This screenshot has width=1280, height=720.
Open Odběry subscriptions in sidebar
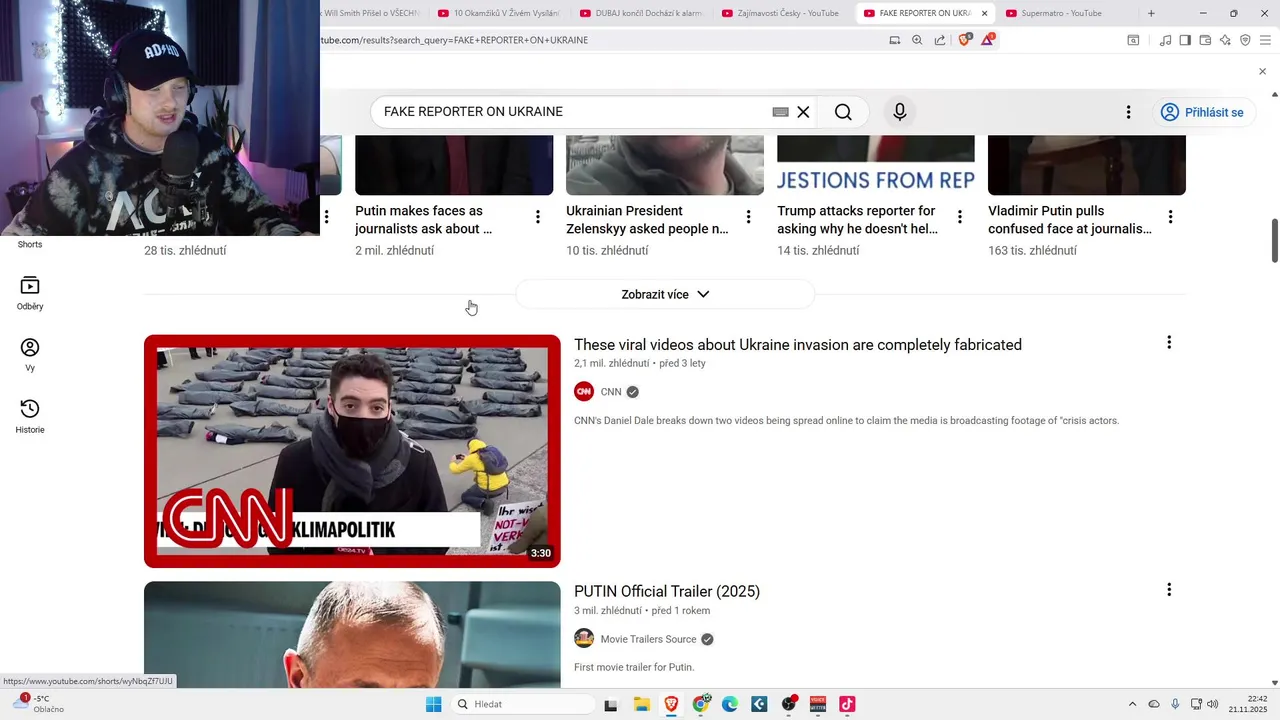[x=30, y=293]
